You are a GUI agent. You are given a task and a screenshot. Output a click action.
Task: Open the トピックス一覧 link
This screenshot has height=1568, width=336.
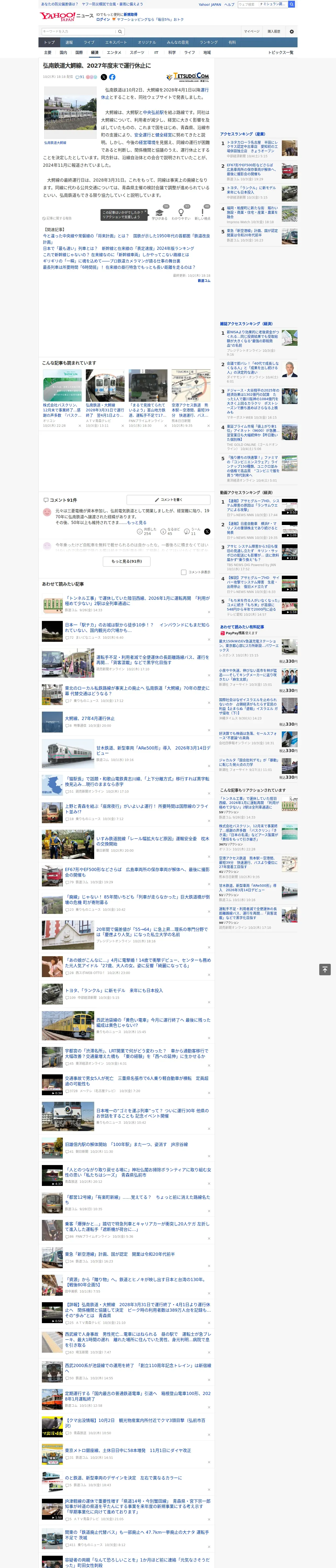[281, 52]
